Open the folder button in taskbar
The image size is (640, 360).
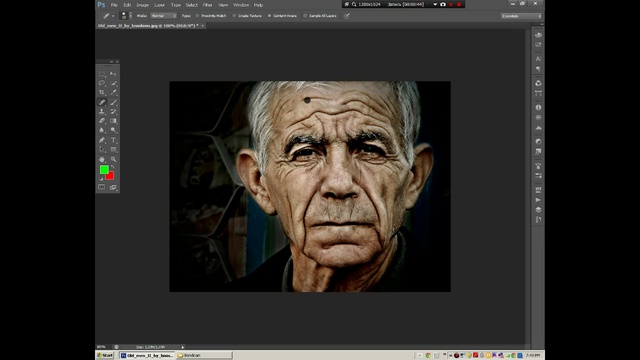point(204,355)
